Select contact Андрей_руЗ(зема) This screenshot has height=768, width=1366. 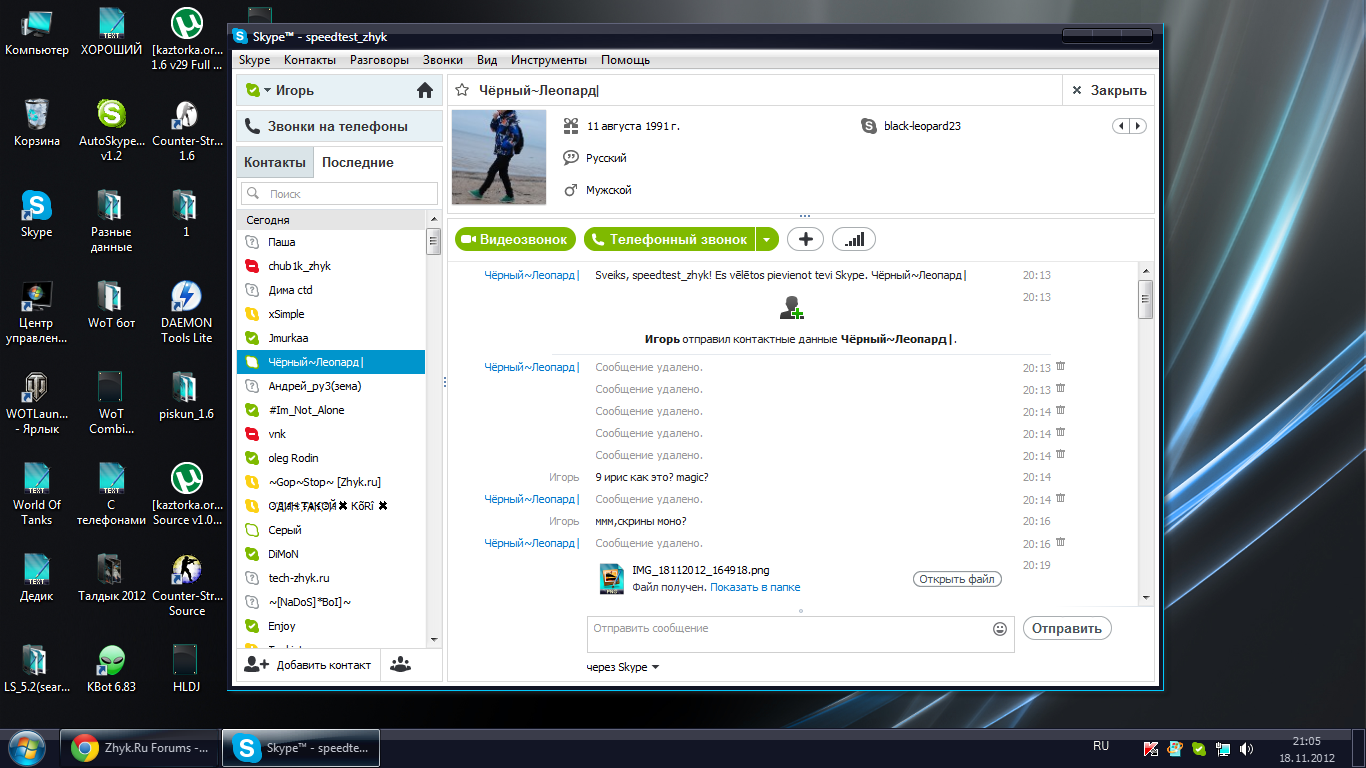click(x=331, y=386)
